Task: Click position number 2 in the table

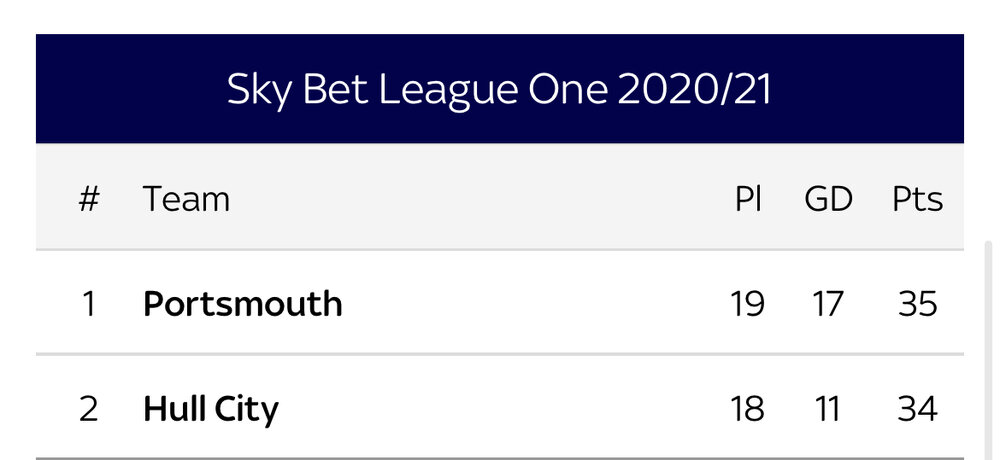Action: click(89, 408)
